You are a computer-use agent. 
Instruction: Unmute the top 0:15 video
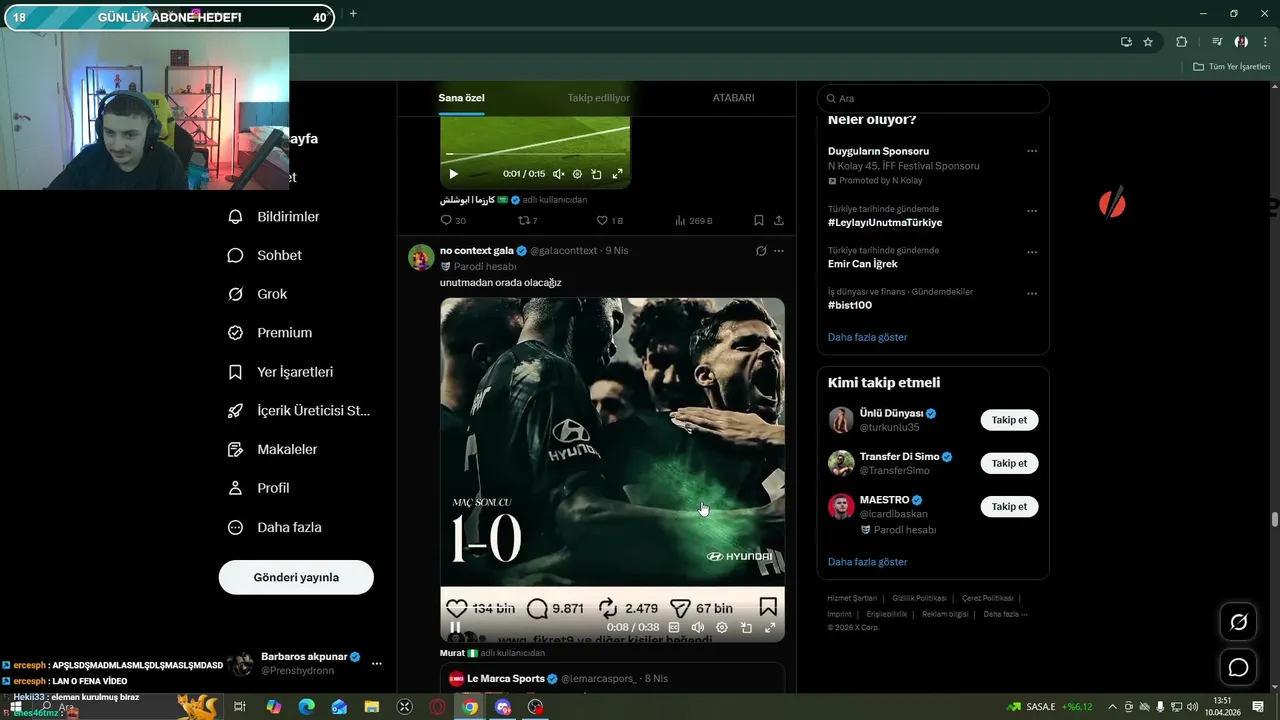(558, 174)
